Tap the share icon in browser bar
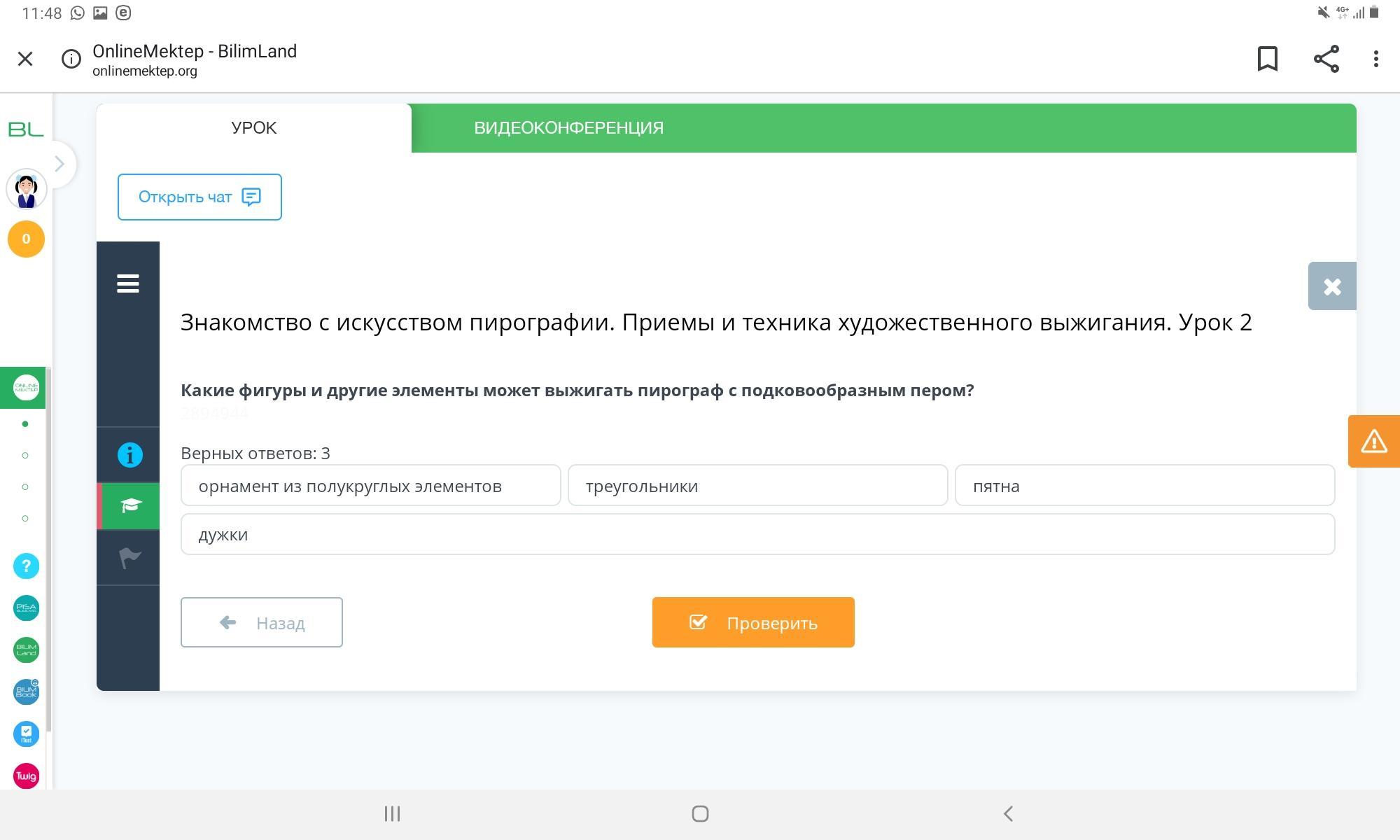Image resolution: width=1400 pixels, height=840 pixels. 1326,59
